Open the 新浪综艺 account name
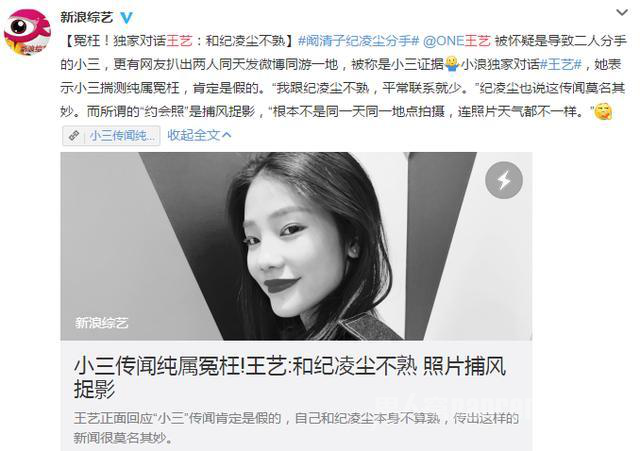The width and height of the screenshot is (640, 451). pyautogui.click(x=87, y=17)
